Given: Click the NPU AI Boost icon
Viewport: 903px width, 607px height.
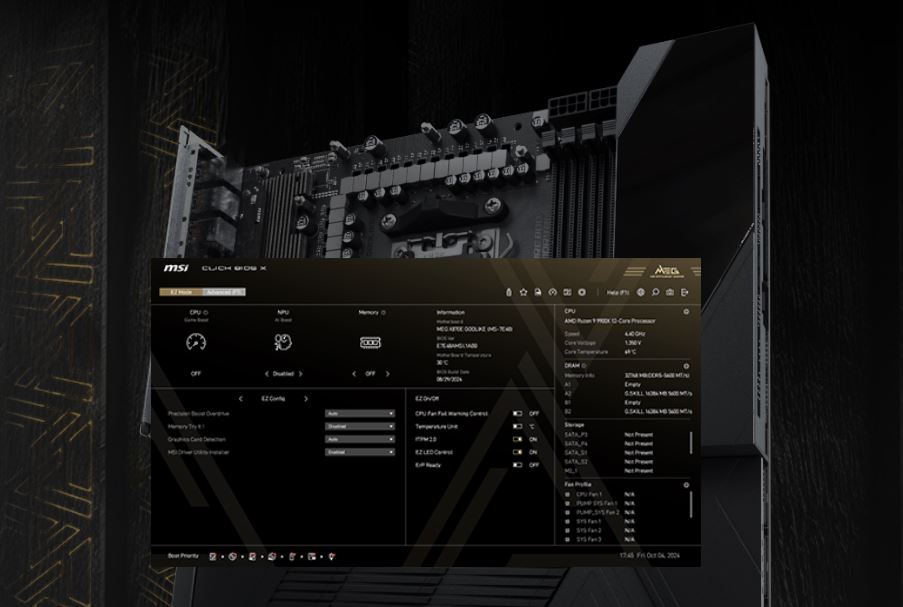Looking at the screenshot, I should (x=283, y=342).
